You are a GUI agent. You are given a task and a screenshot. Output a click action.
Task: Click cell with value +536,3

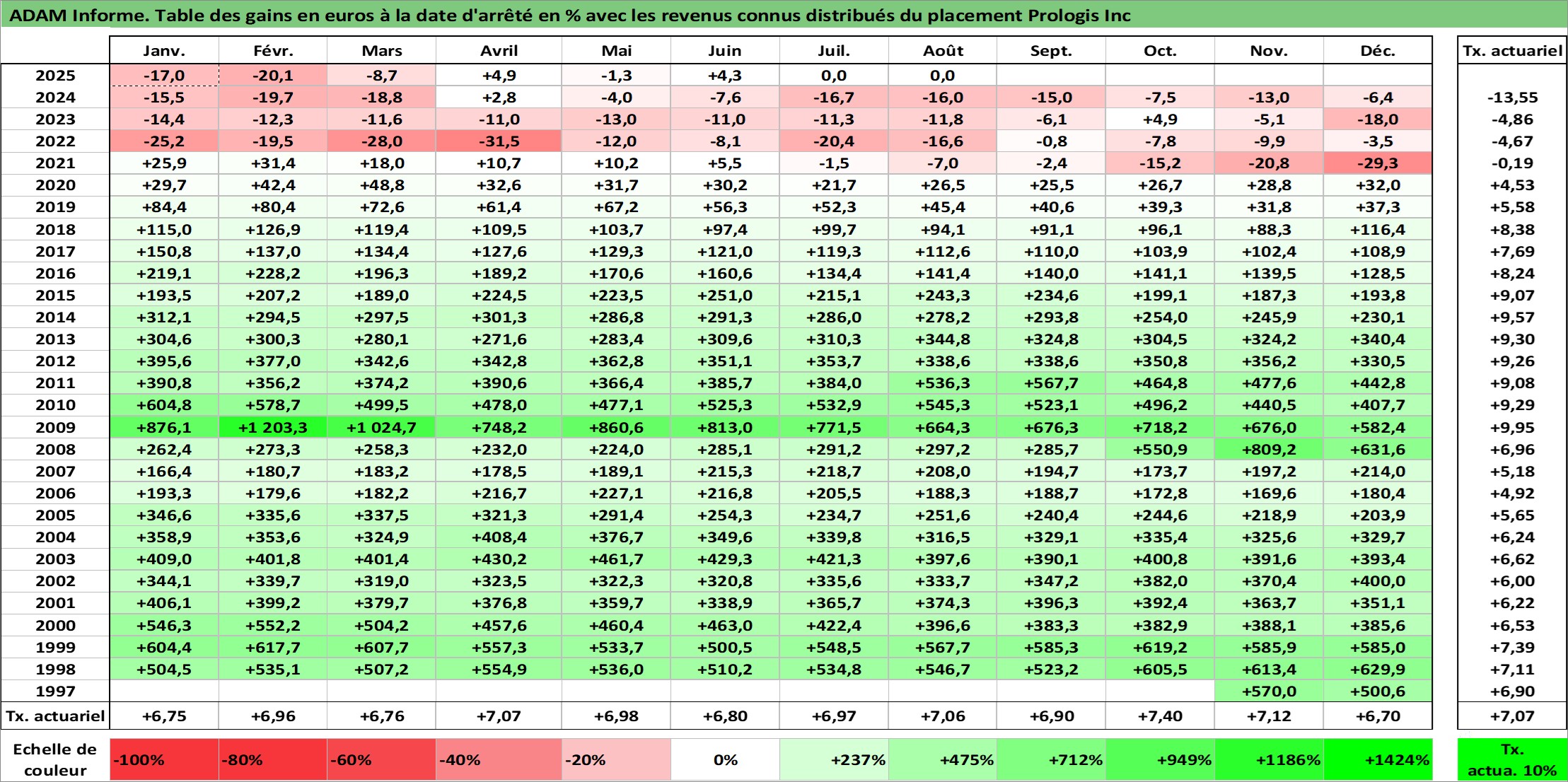point(943,383)
